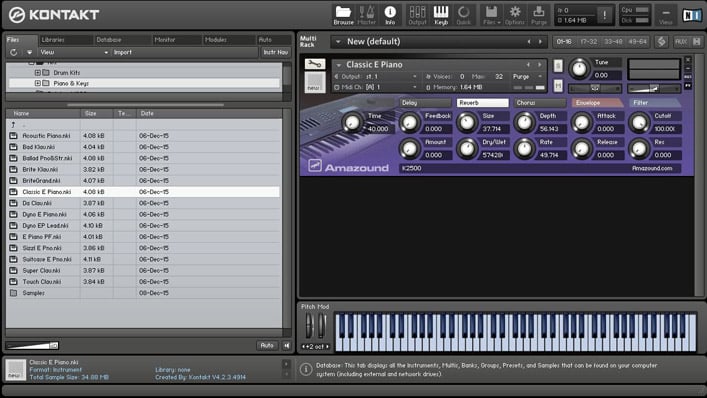Click the preview playback rewind icon
Viewport: 707px width, 398px height.
(x=286, y=346)
